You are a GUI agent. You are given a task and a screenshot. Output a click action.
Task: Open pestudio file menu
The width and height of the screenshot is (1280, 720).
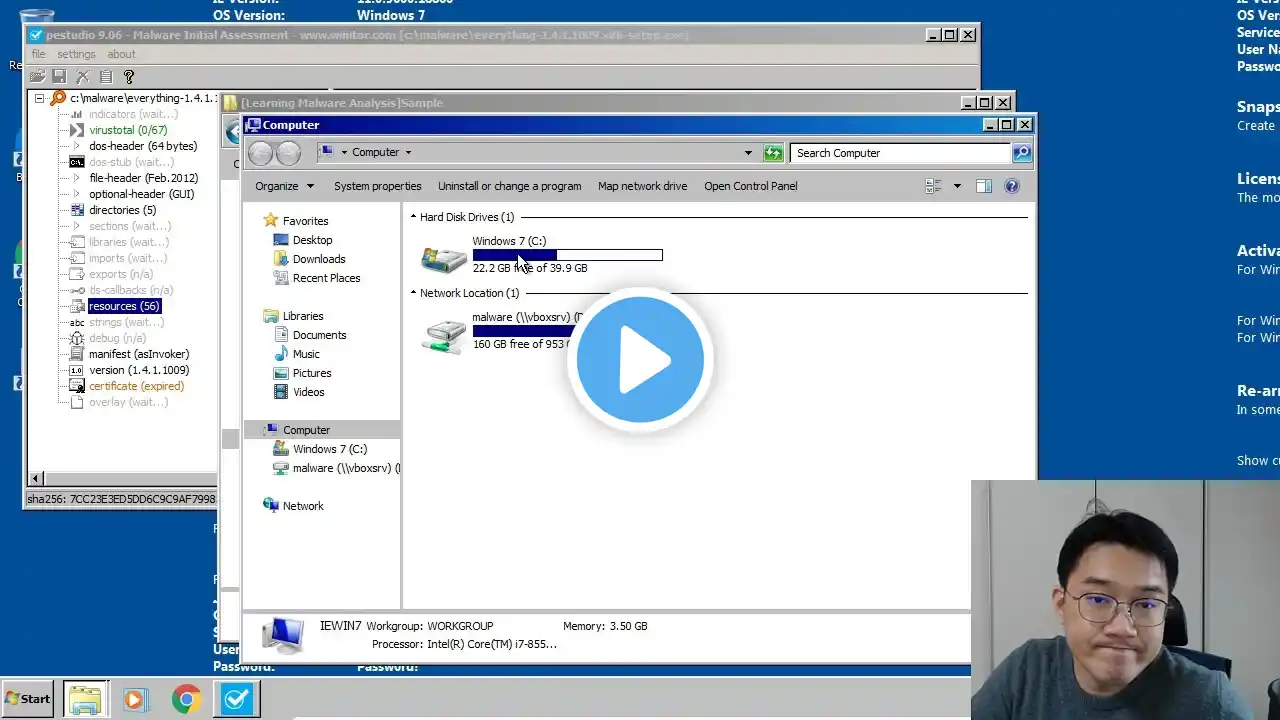point(38,54)
